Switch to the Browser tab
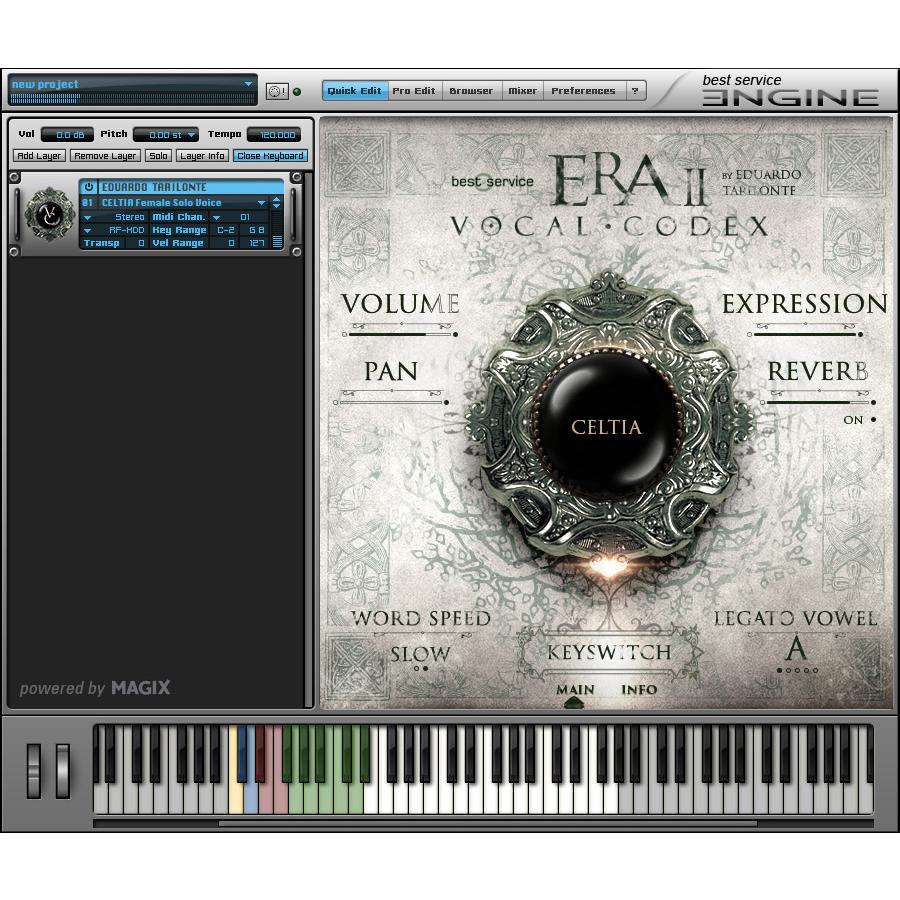Screen dimensions: 900x900 pos(471,90)
